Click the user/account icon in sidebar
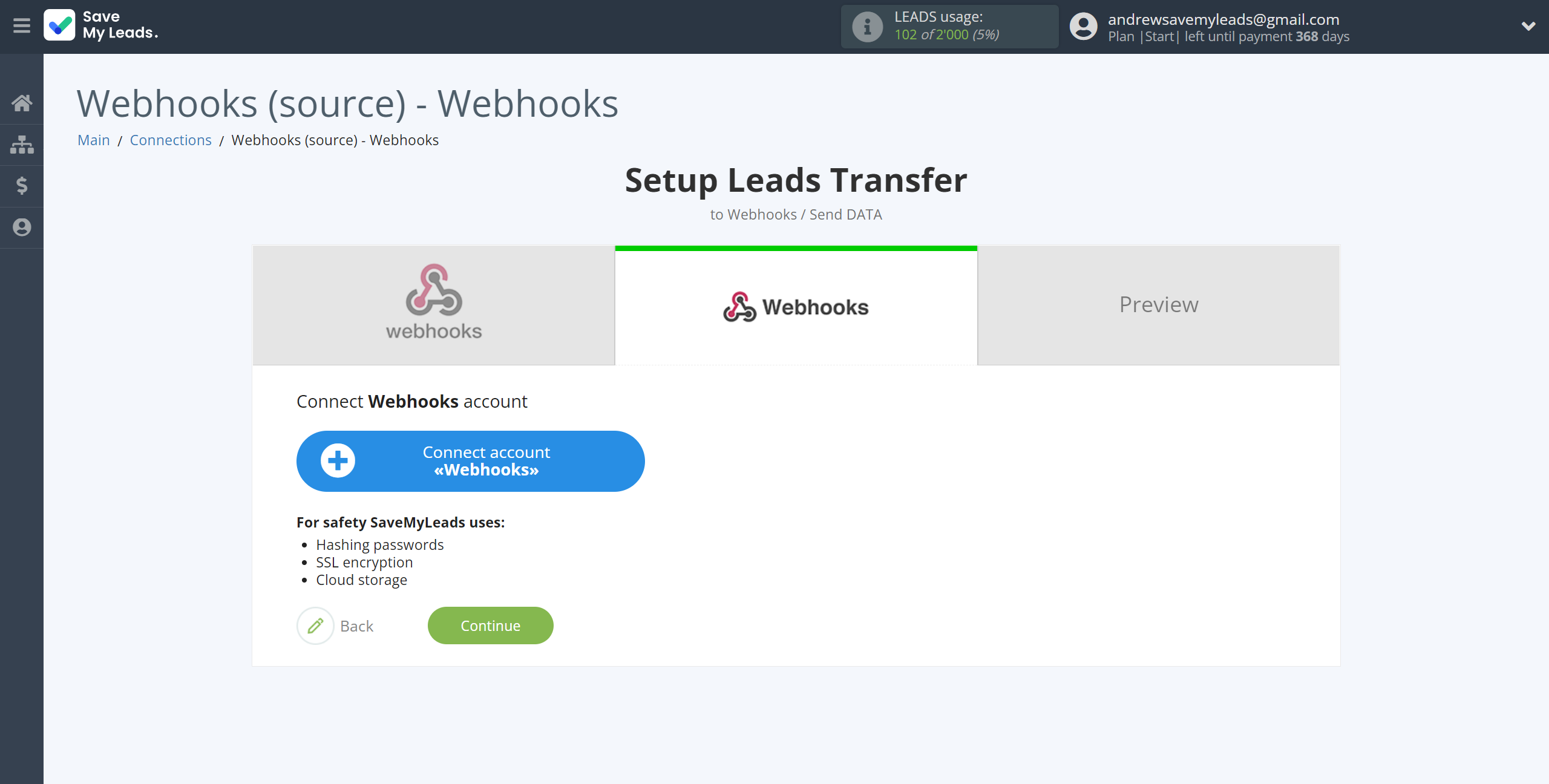This screenshot has width=1549, height=784. (22, 227)
